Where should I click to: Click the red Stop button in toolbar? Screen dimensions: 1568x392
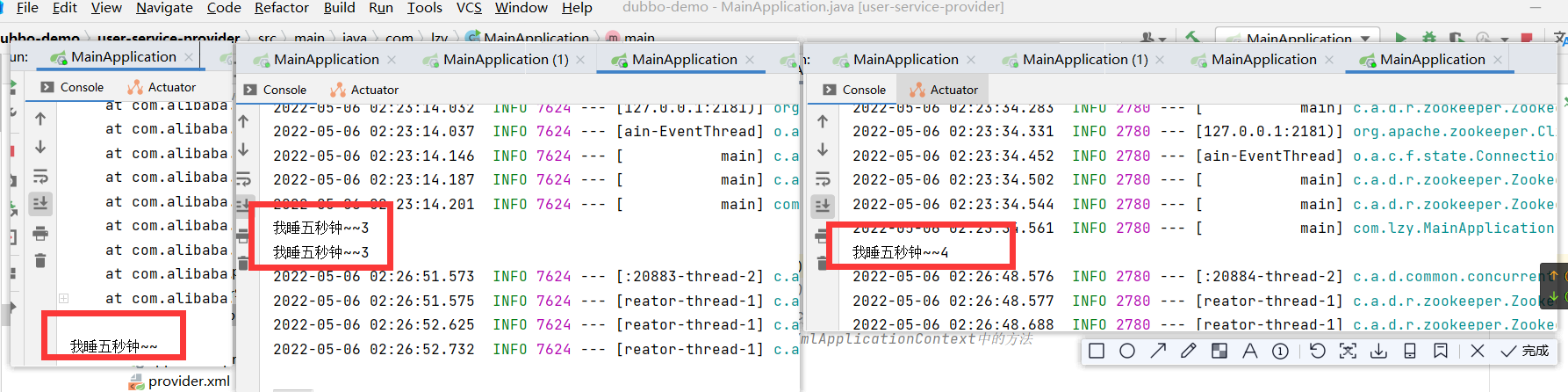1527,38
